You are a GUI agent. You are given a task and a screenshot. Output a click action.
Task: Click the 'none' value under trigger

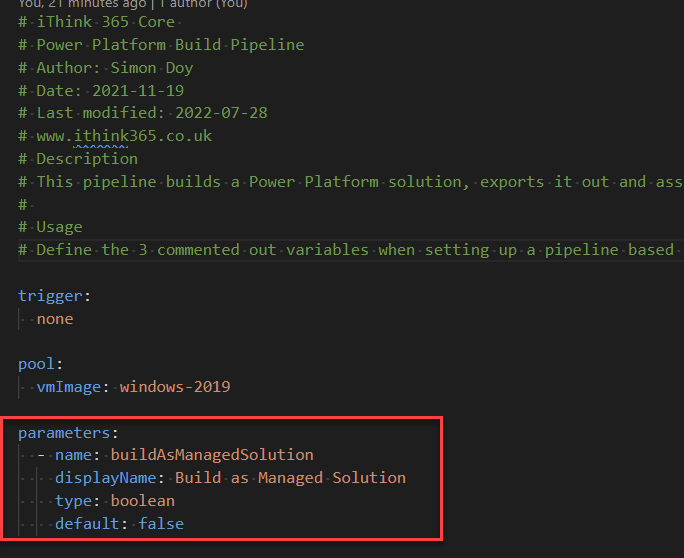tap(55, 319)
